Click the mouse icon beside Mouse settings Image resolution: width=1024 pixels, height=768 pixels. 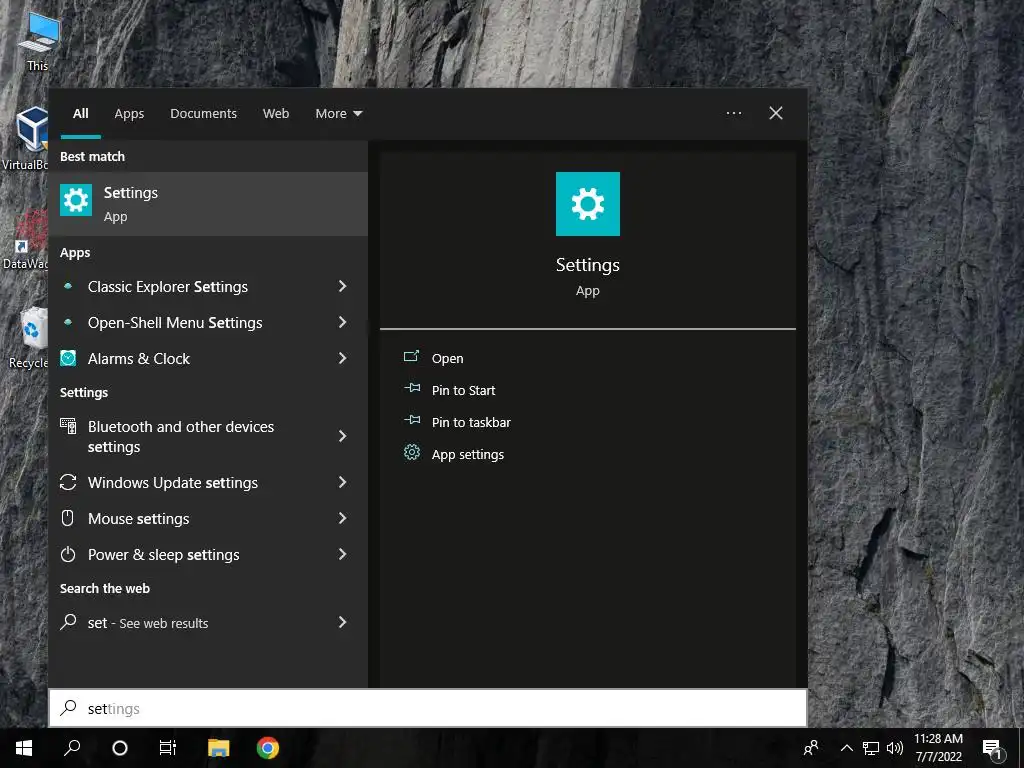[68, 518]
